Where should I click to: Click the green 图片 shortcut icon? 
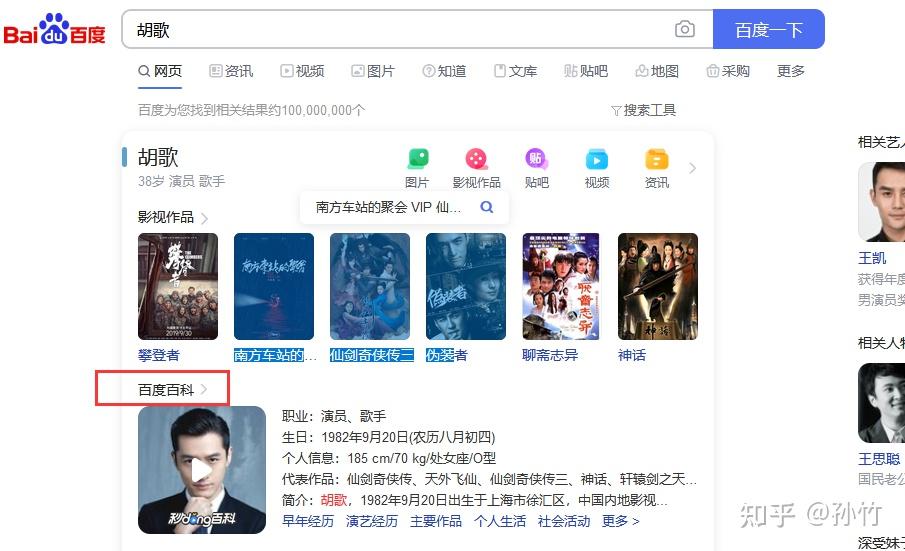click(x=417, y=158)
